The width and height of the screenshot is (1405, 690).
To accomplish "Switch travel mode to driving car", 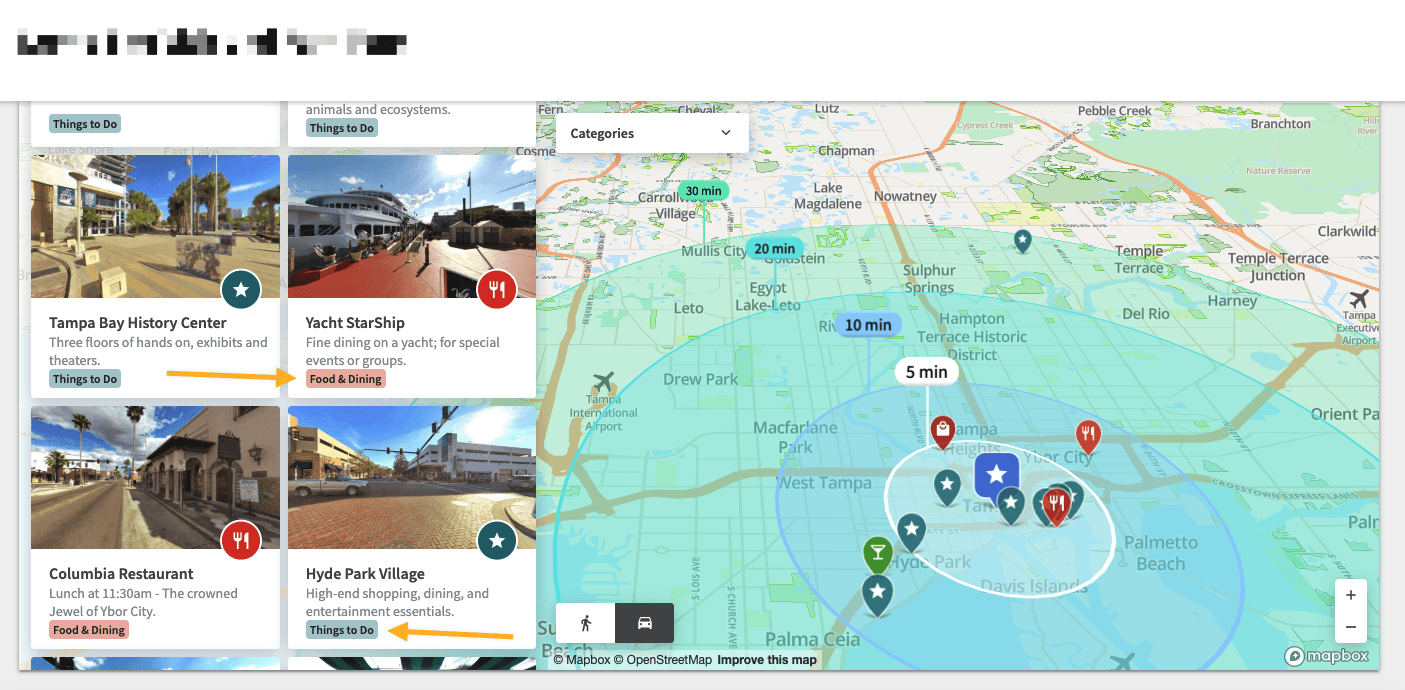I will pos(644,623).
